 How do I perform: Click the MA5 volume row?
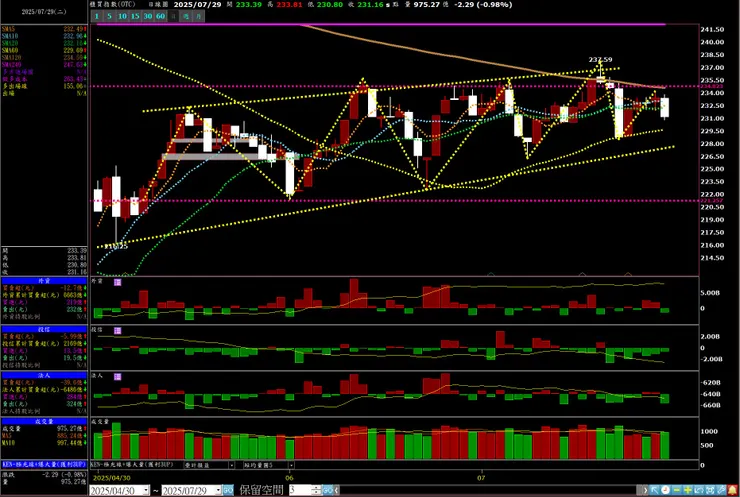click(x=44, y=436)
